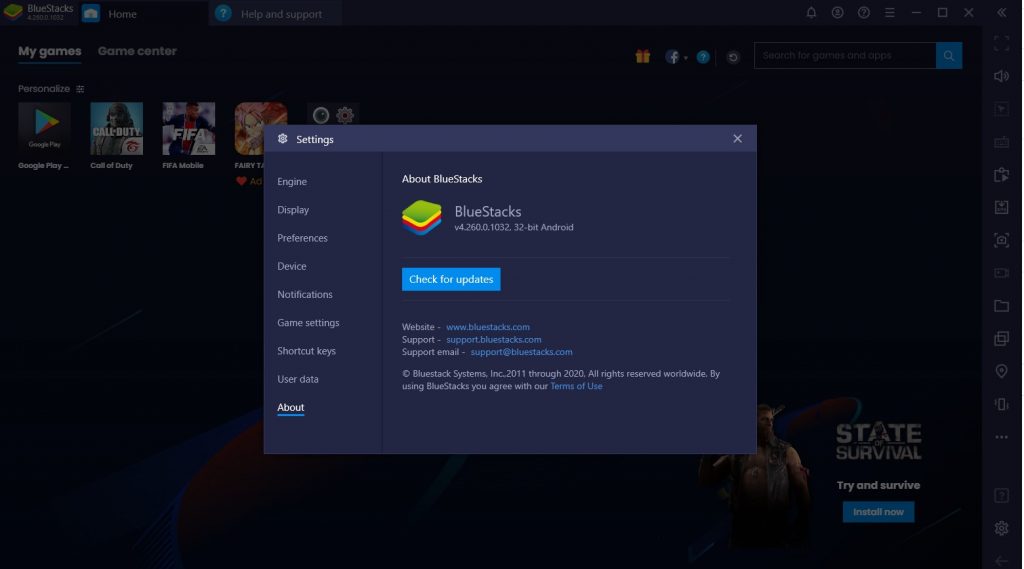Click the blue help circle near search
Viewport: 1024px width, 569px height.
click(703, 57)
